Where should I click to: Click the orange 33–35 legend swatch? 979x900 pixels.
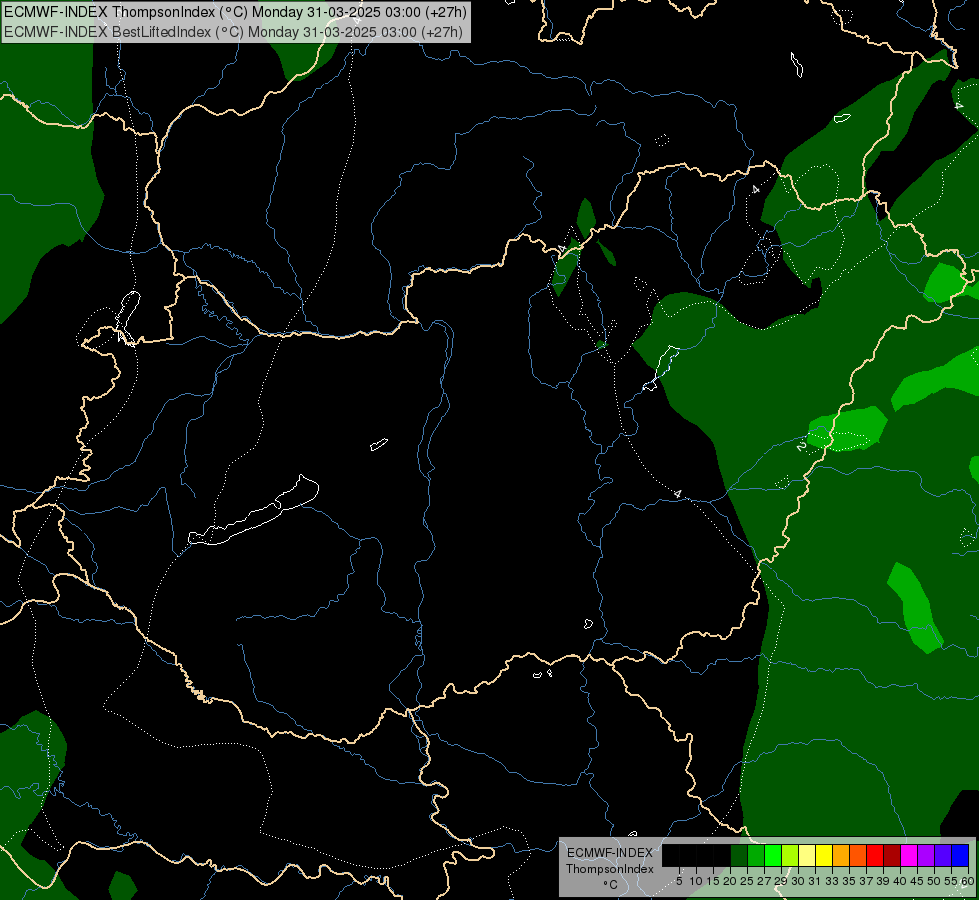[x=841, y=855]
